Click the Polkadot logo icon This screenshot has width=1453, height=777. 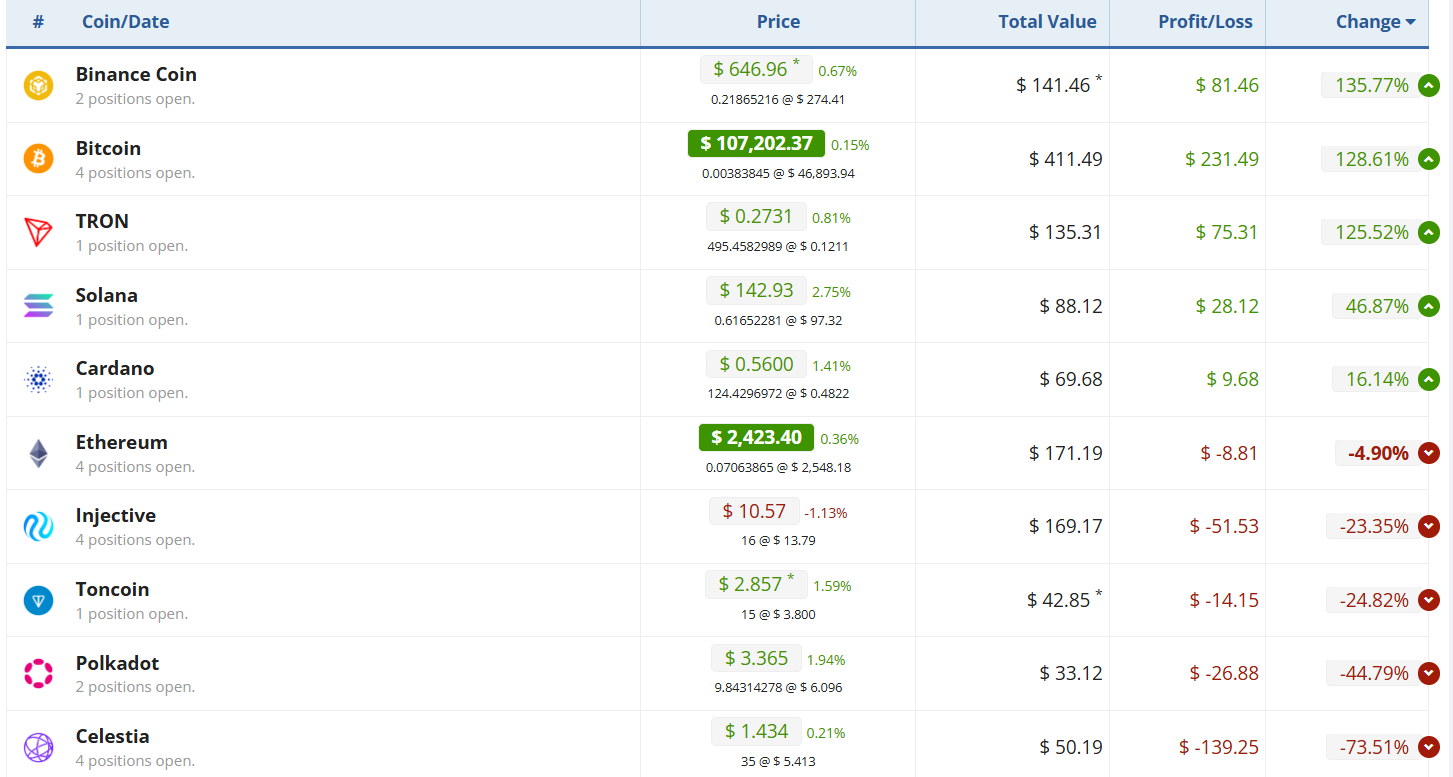coord(38,673)
